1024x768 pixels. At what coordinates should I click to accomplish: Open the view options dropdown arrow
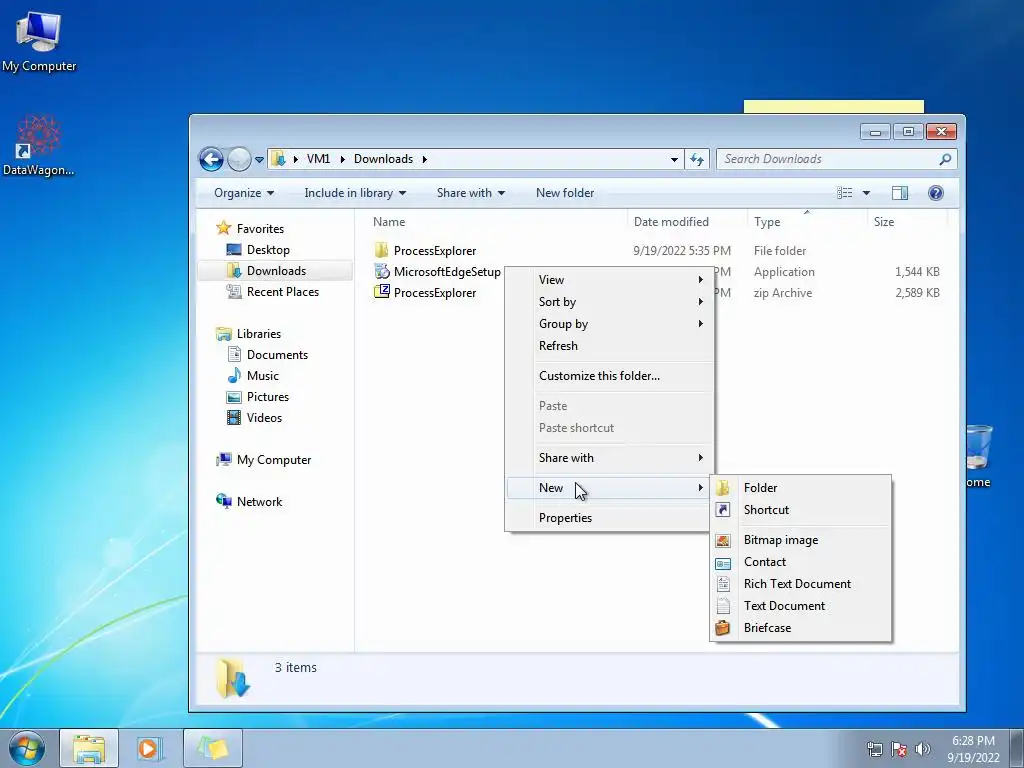[x=866, y=193]
